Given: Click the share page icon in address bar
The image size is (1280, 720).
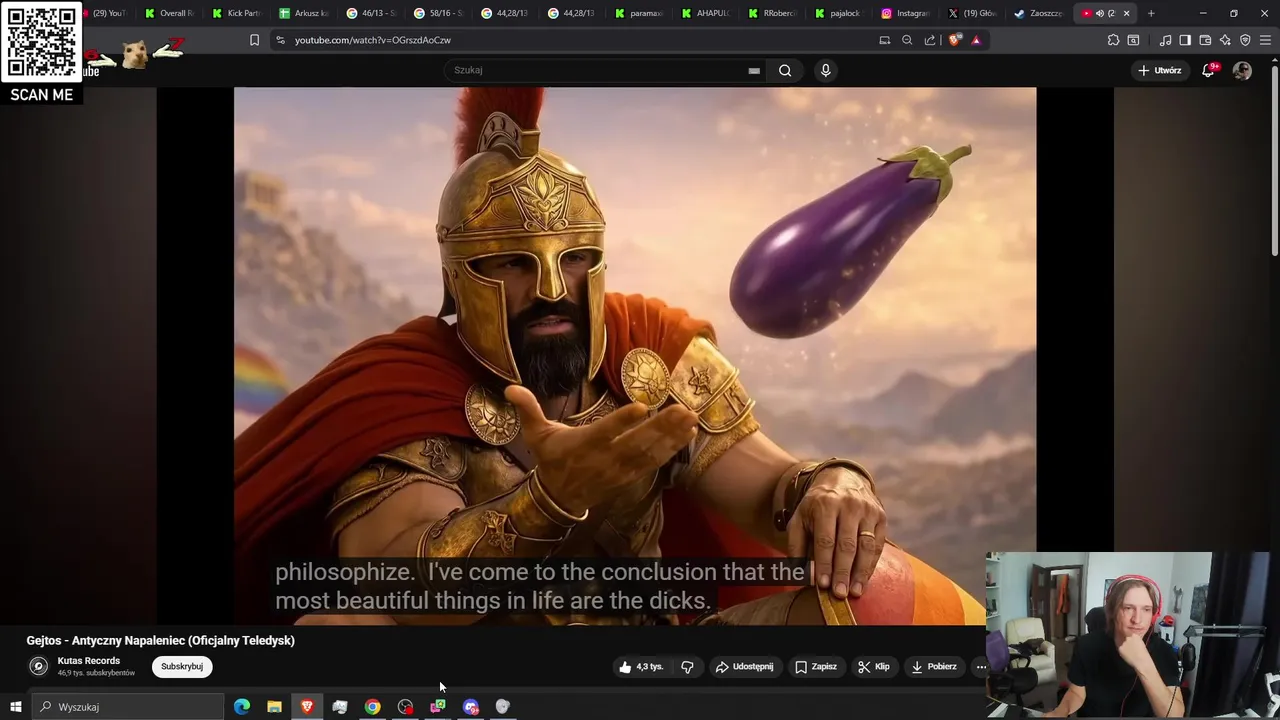Looking at the screenshot, I should (x=930, y=40).
